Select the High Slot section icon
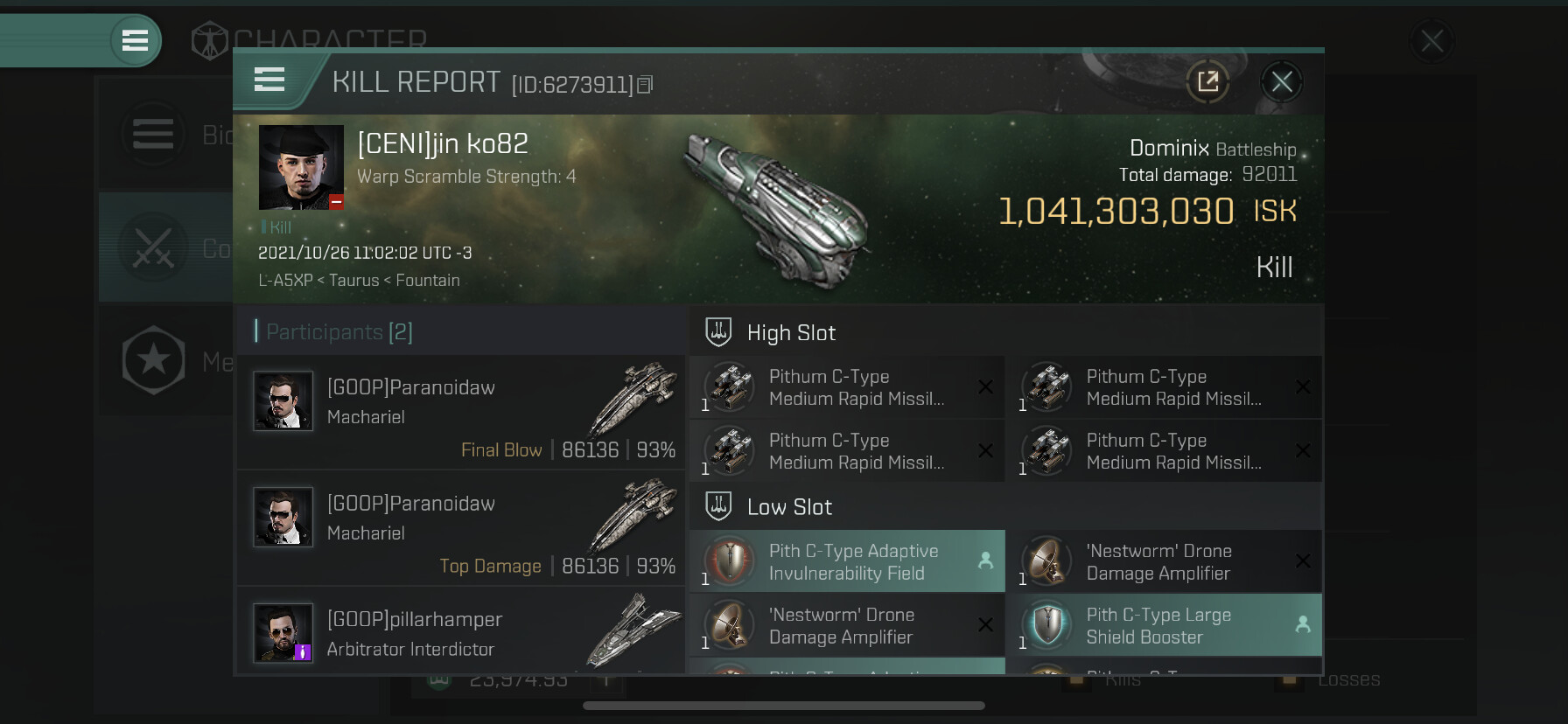Viewport: 1568px width, 724px height. (718, 332)
